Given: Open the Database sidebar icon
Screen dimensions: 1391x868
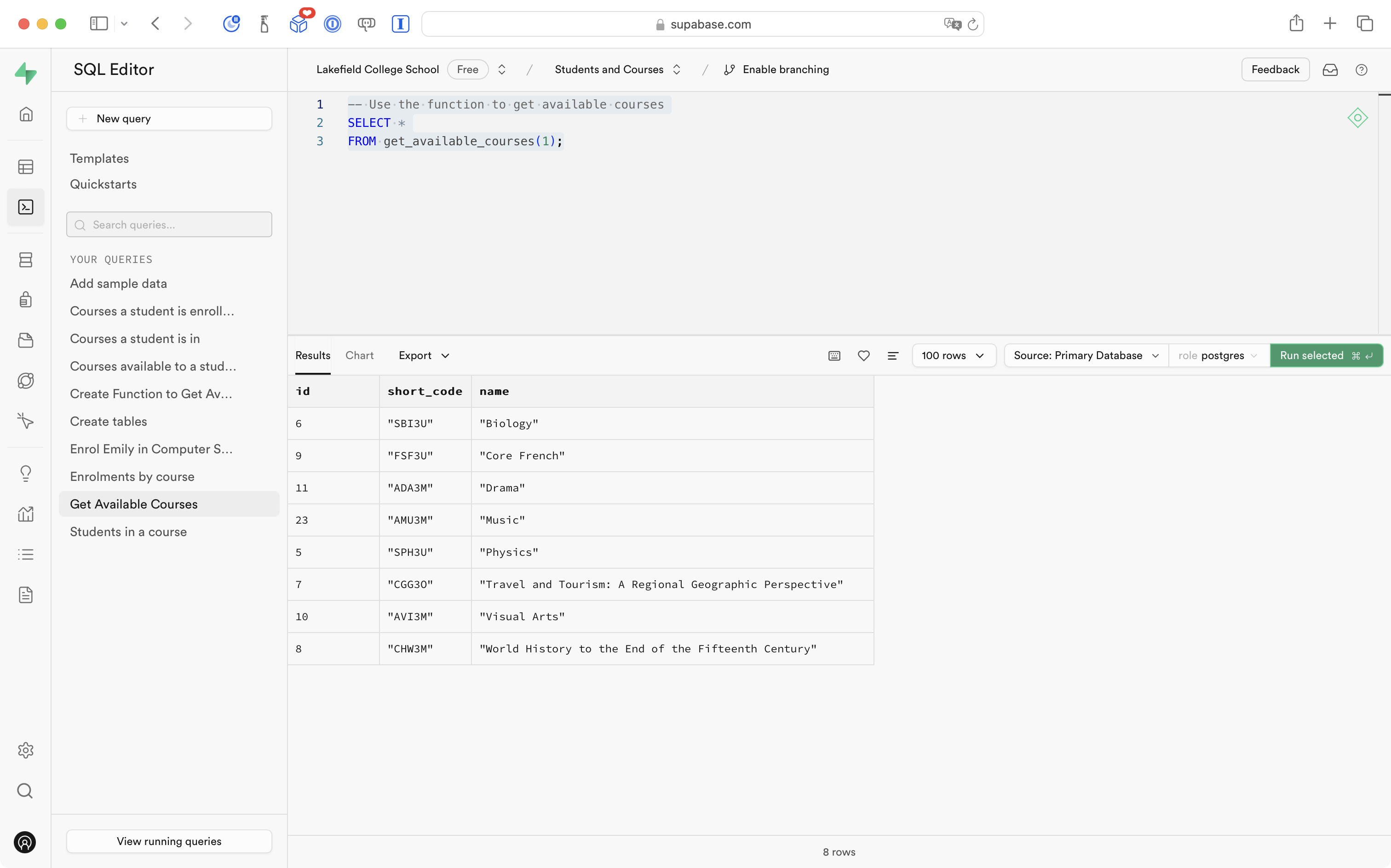Looking at the screenshot, I should coord(26,260).
